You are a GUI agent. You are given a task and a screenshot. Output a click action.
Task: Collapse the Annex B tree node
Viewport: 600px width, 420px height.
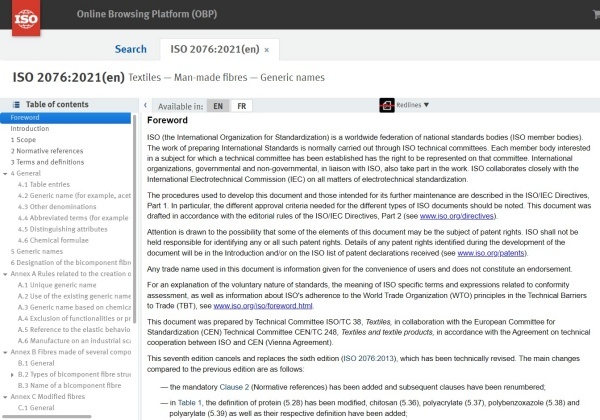click(x=5, y=352)
